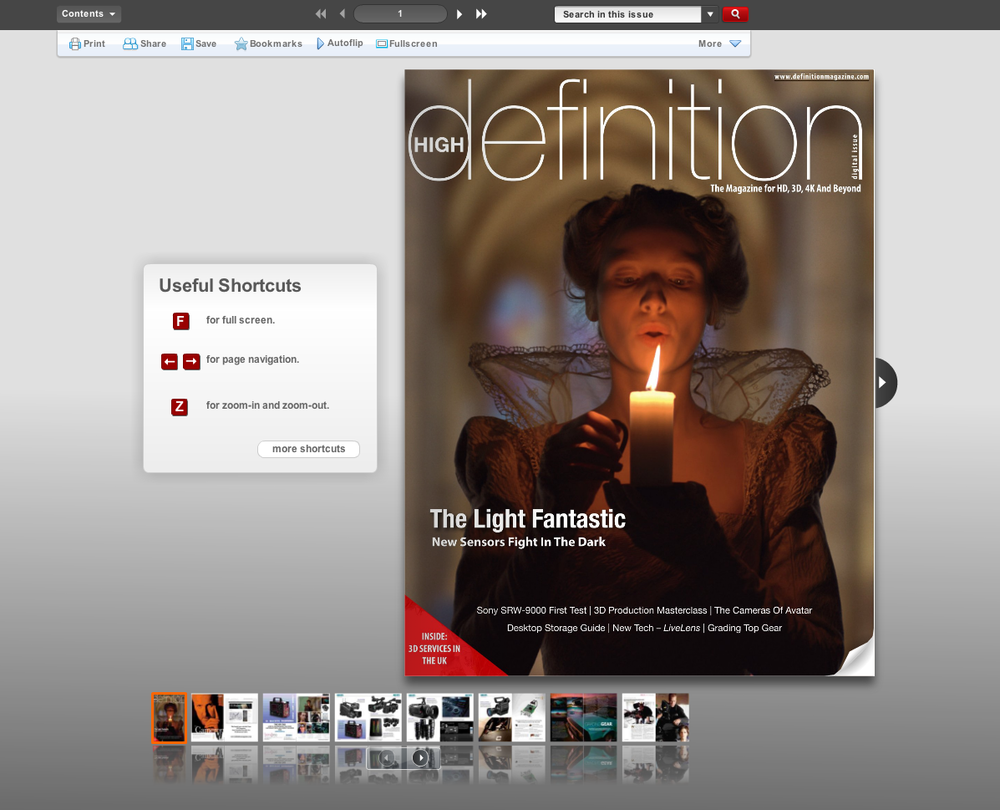This screenshot has width=1000, height=810.
Task: Go to previous page arrow in top bar
Action: (342, 14)
